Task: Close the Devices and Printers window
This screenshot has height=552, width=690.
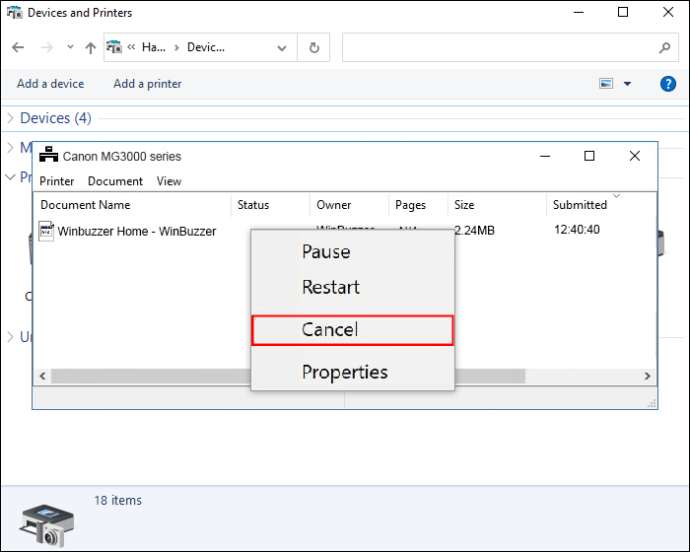Action: [x=668, y=12]
